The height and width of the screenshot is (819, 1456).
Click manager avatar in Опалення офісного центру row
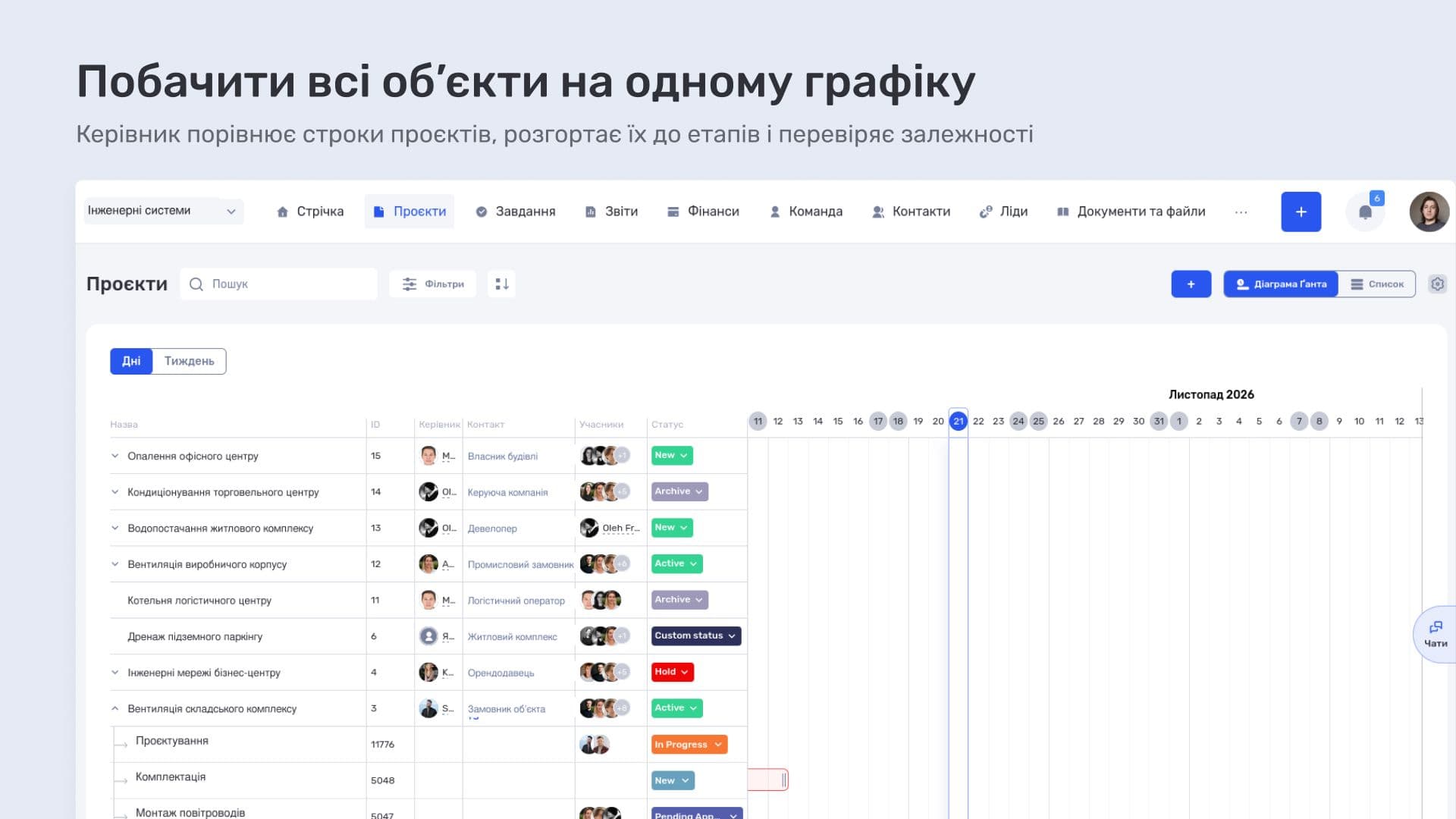point(428,456)
